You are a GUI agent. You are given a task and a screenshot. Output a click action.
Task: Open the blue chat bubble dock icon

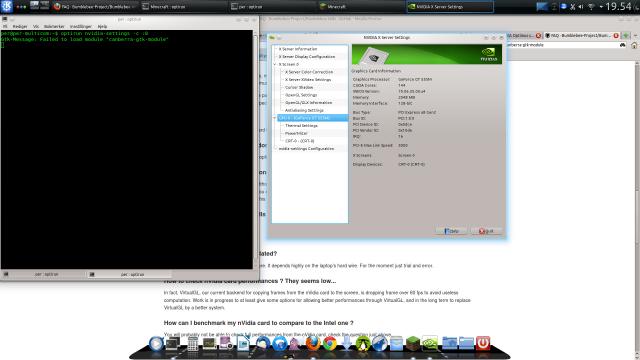280,344
